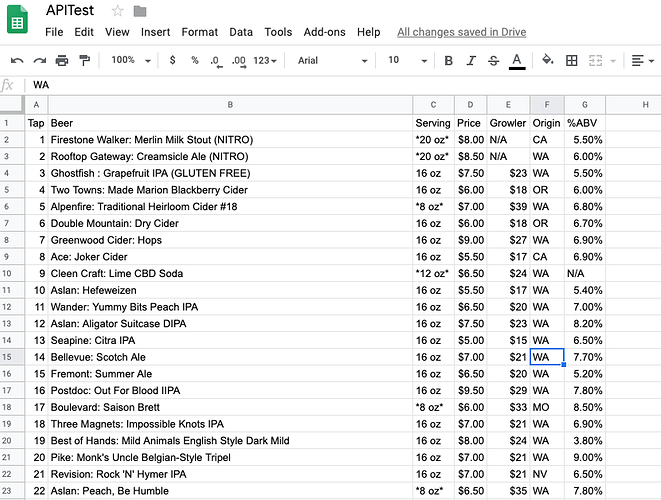The image size is (661, 500).
Task: Open the text color picker
Action: pyautogui.click(x=517, y=61)
